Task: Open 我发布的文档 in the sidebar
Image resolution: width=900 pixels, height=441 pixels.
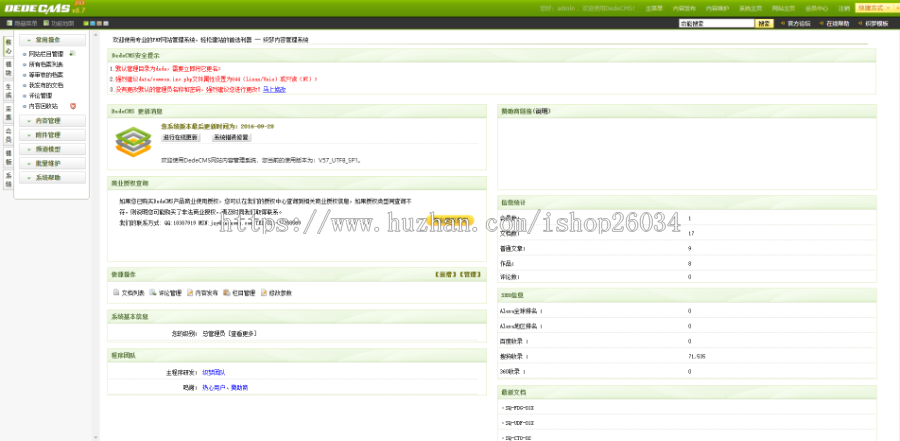Action: pyautogui.click(x=46, y=85)
